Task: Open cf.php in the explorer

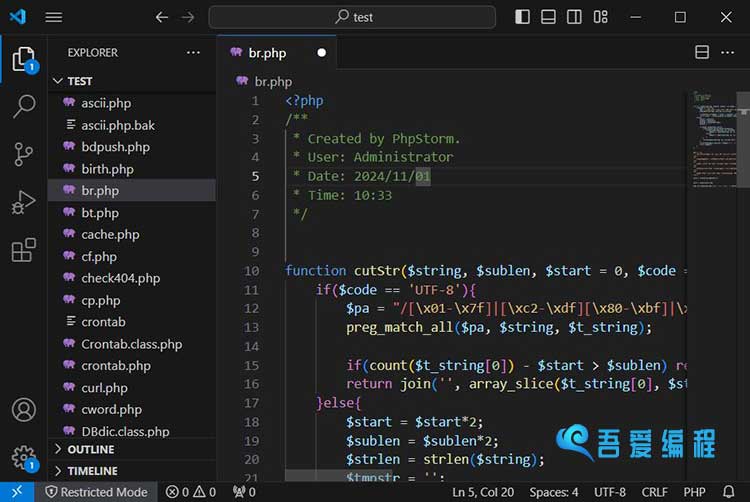Action: [132, 256]
